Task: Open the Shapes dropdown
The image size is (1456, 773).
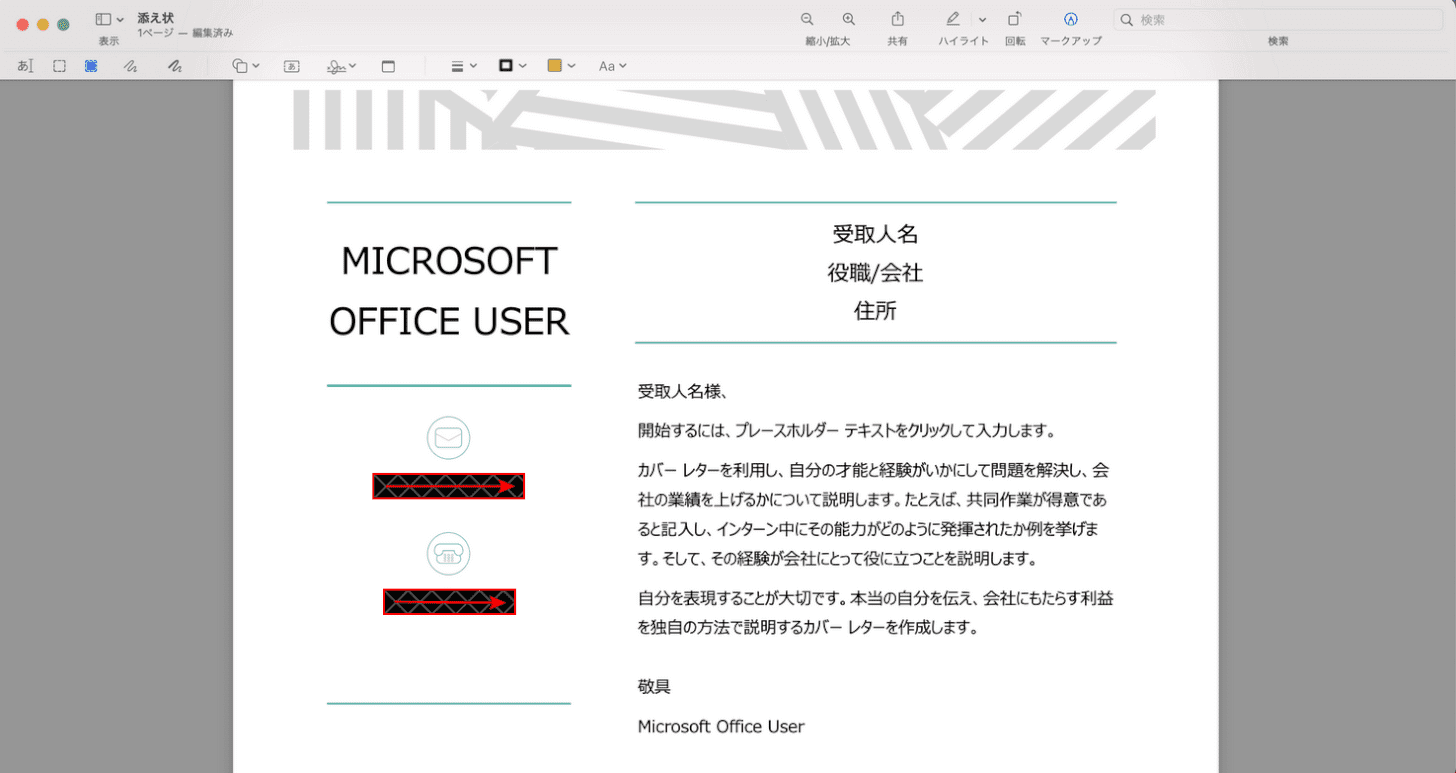Action: click(246, 66)
